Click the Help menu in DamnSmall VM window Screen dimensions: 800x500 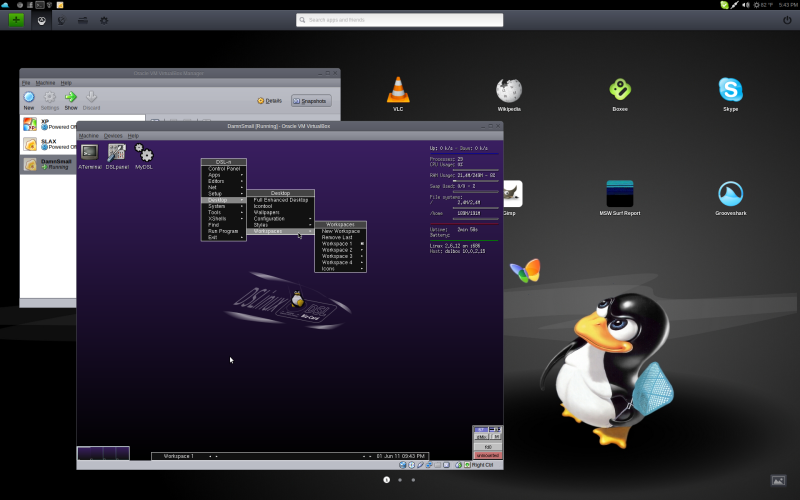click(133, 136)
